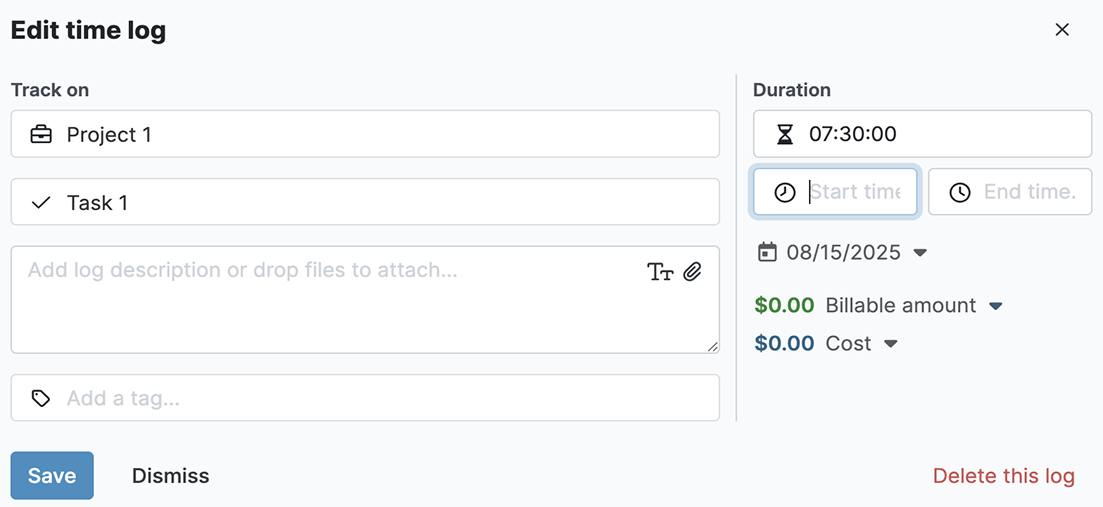1103x507 pixels.
Task: Click the briefcase icon beside Project 1
Action: click(x=41, y=134)
